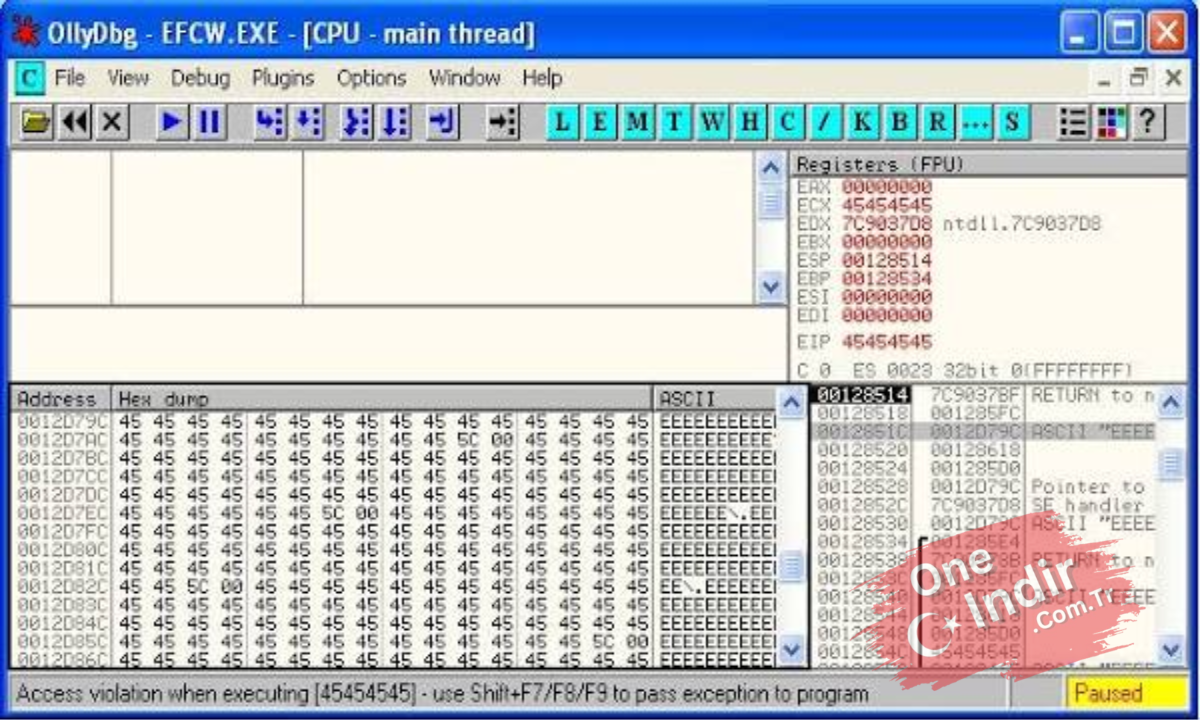Show CPU window with toolbar C button

pos(787,122)
